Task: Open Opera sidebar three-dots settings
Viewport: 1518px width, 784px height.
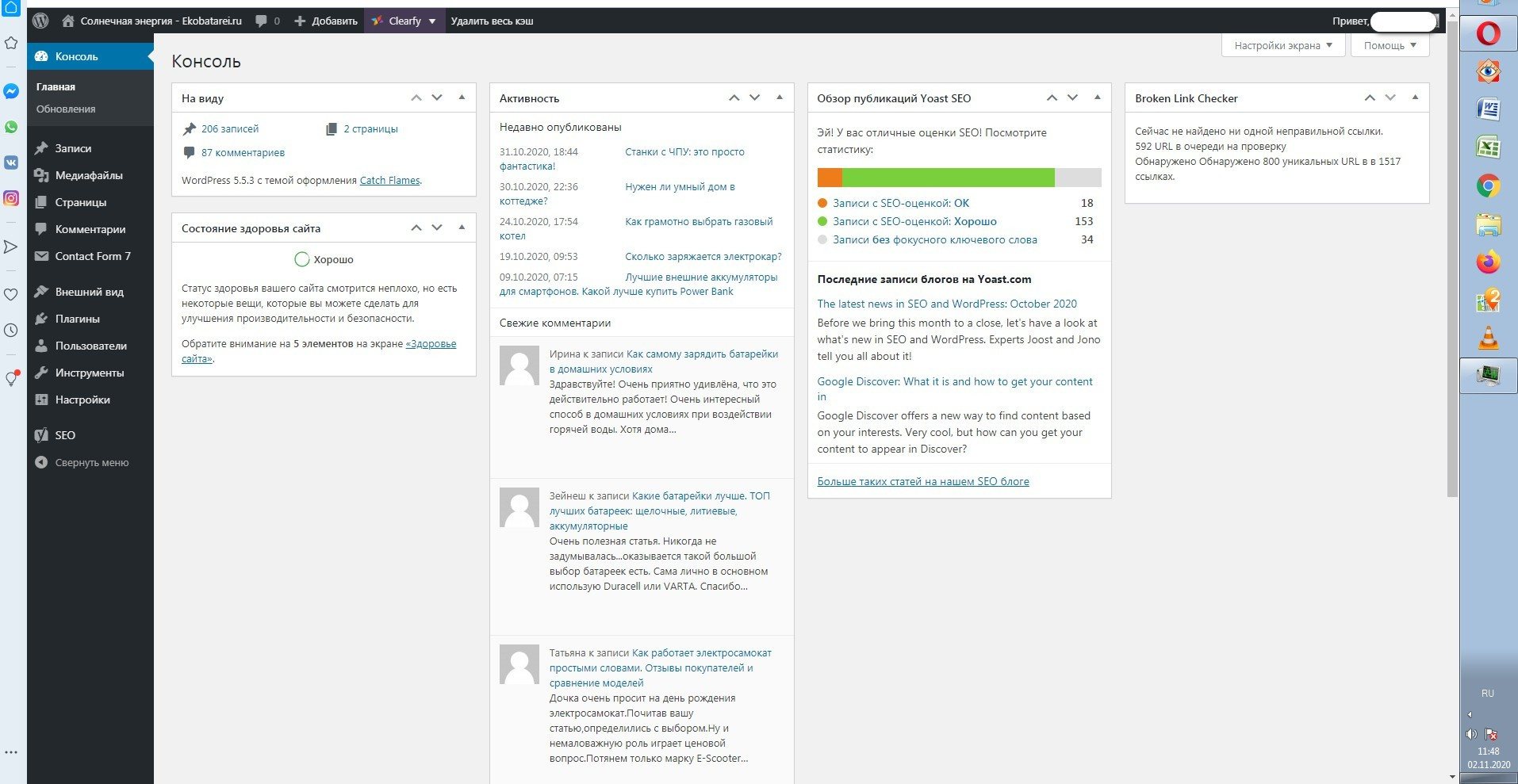Action: [x=11, y=752]
